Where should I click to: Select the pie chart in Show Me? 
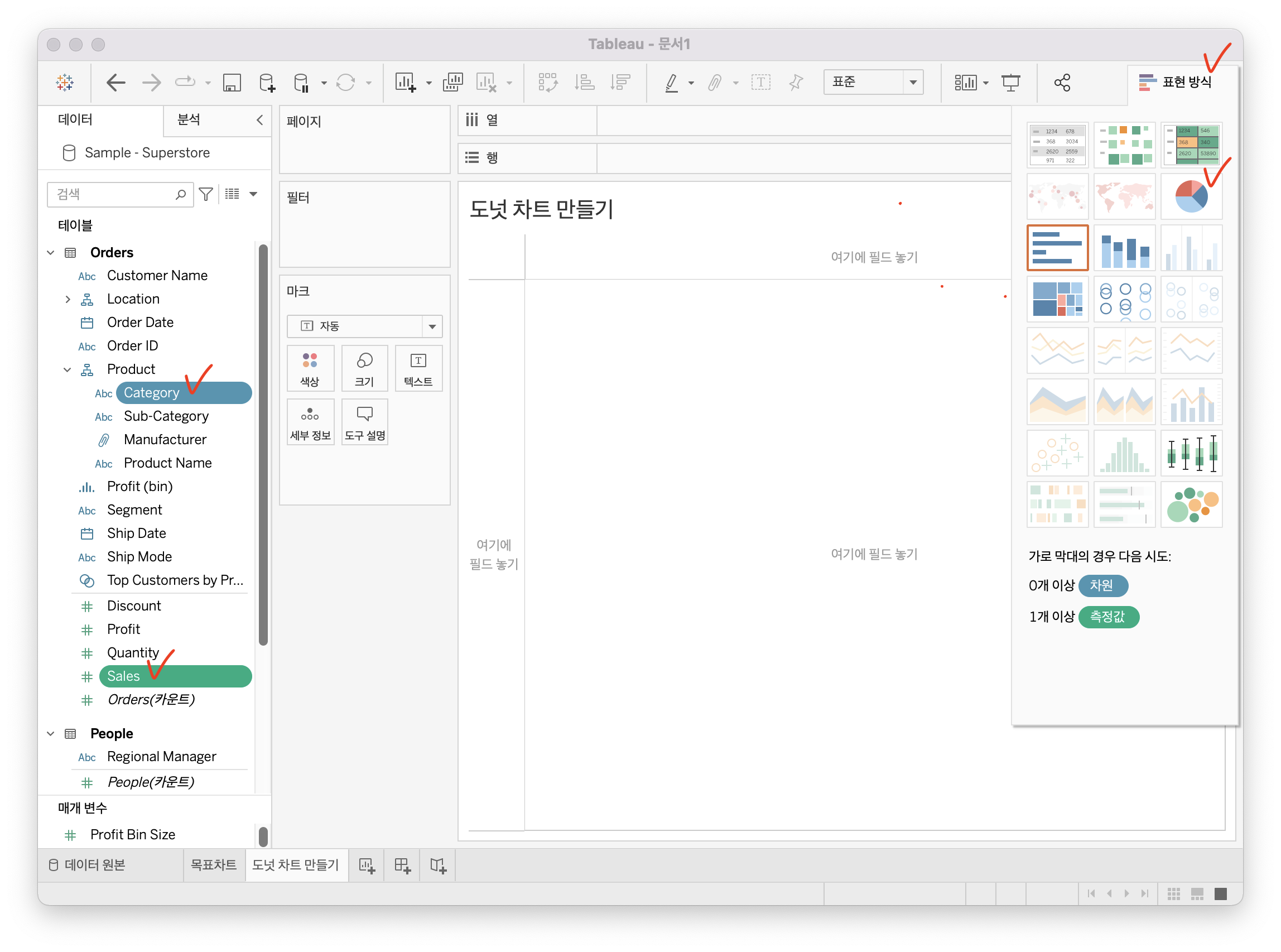pyautogui.click(x=1191, y=196)
